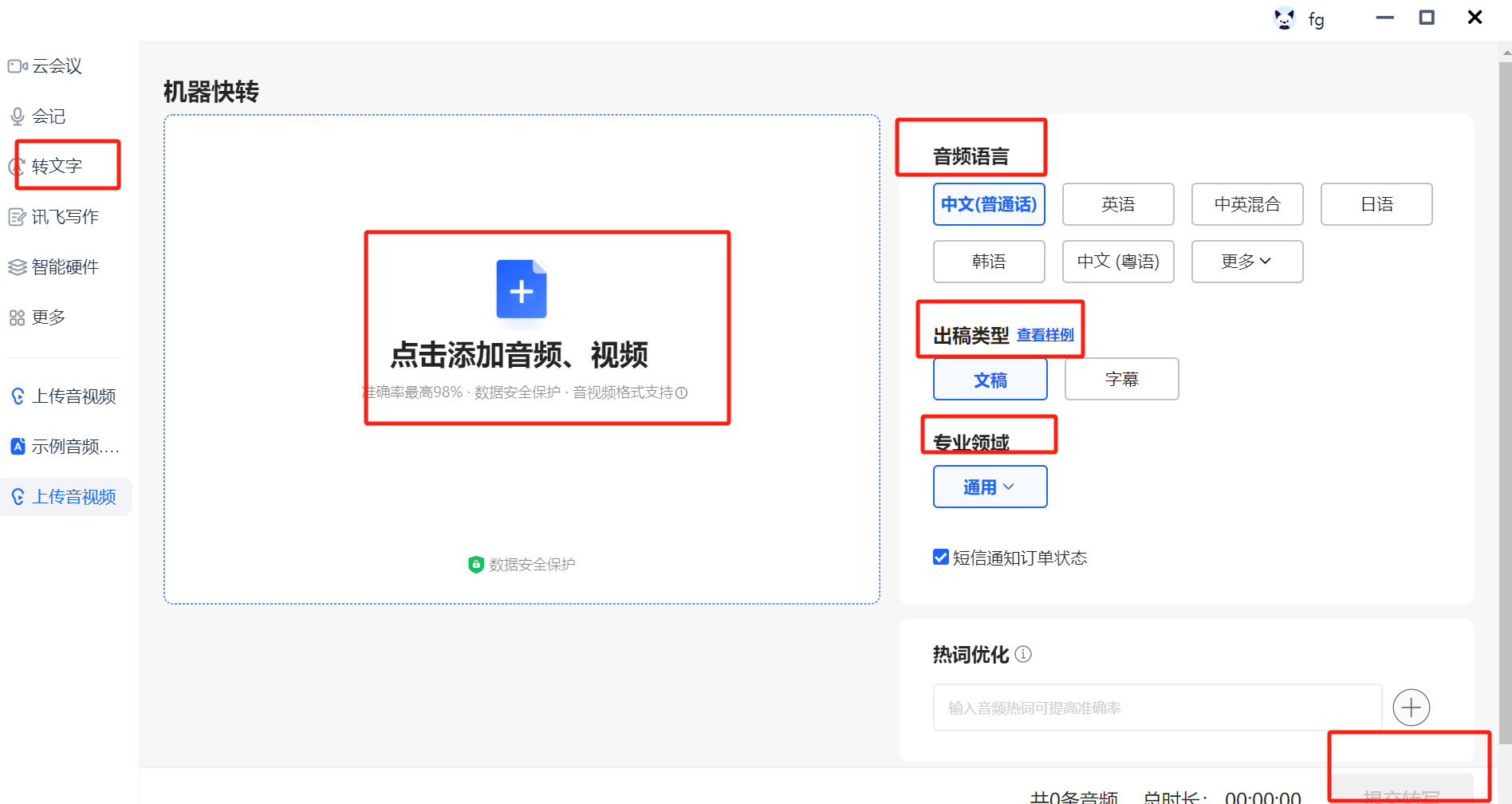
Task: Select 中文(普通话) audio language
Action: (x=989, y=204)
